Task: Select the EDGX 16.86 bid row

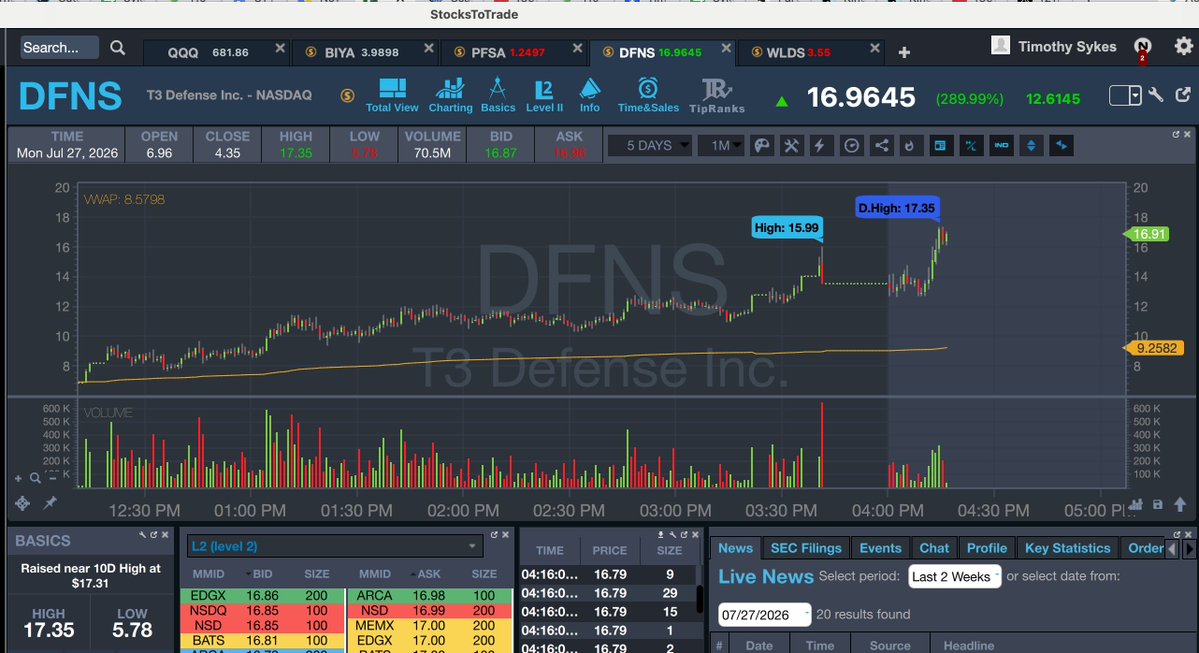Action: 262,595
